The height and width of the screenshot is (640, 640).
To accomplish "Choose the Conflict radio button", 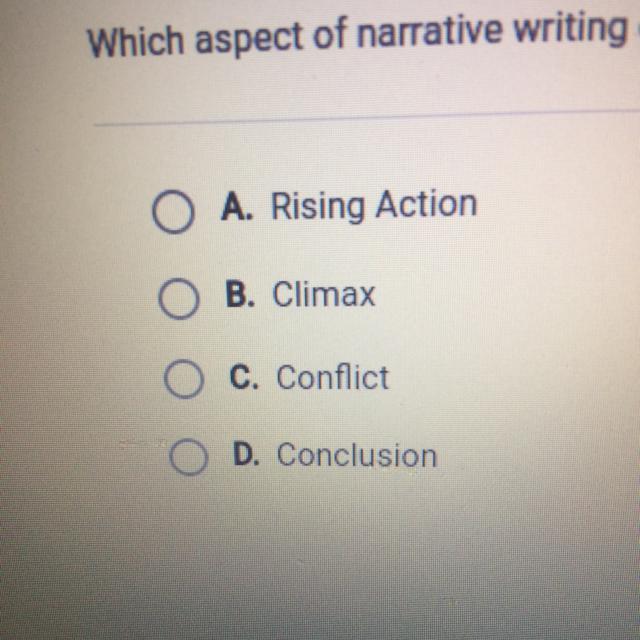I will click(184, 381).
